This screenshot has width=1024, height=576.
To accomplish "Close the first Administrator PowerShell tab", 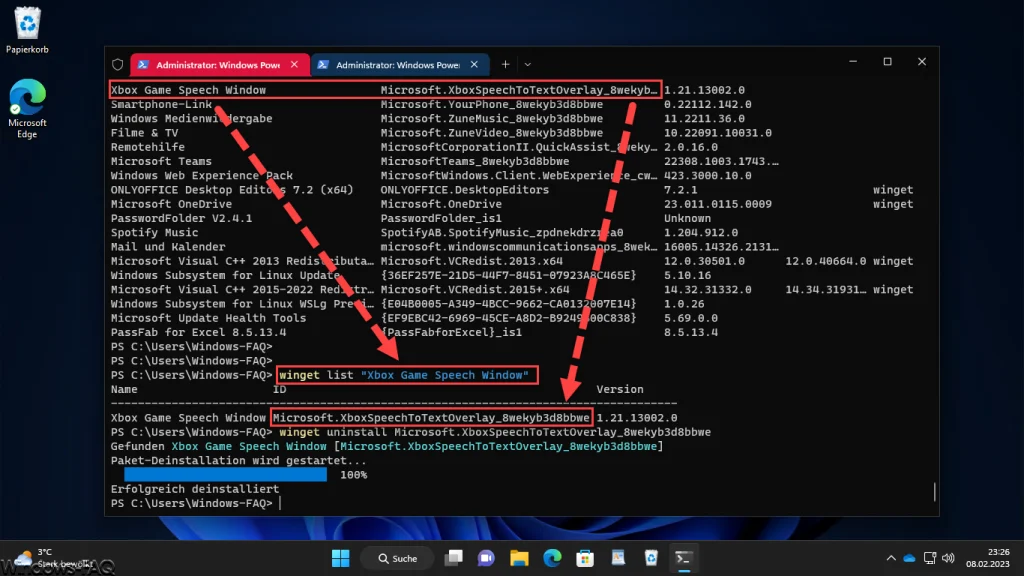I will click(x=295, y=65).
